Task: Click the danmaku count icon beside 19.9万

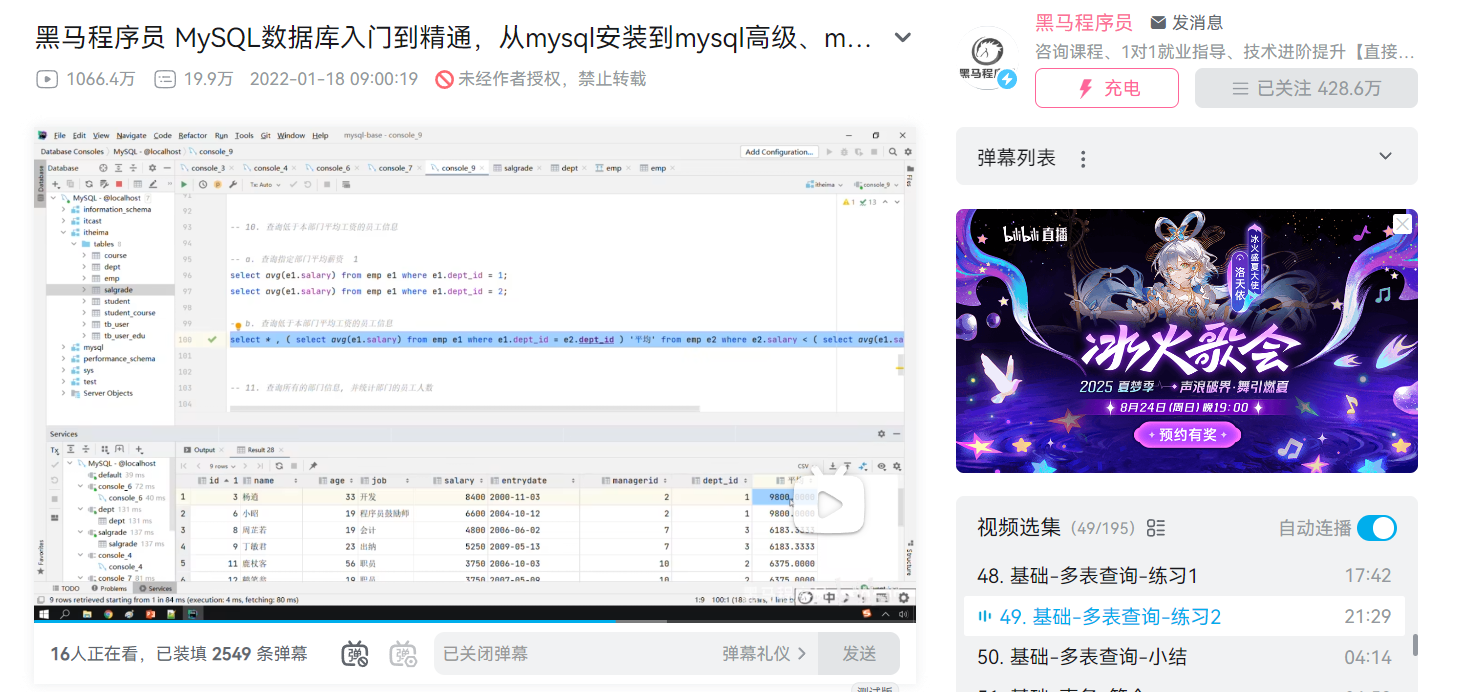Action: coord(166,79)
